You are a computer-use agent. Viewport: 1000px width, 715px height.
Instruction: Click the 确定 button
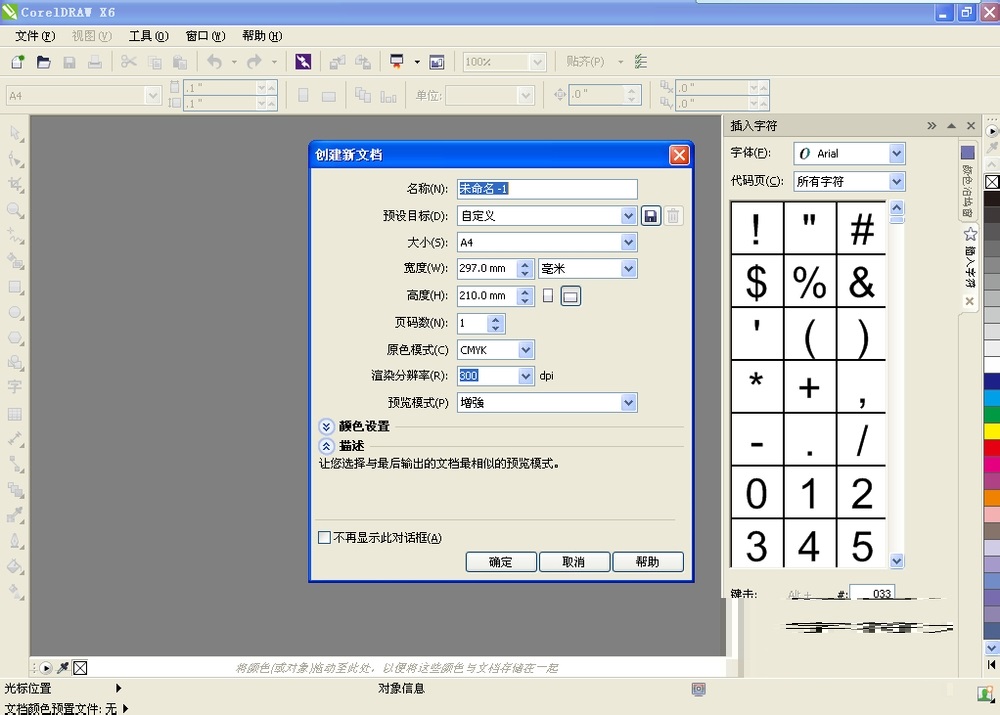501,562
